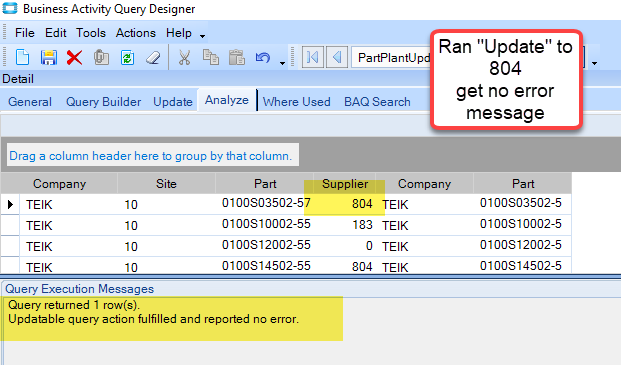Image resolution: width=621 pixels, height=365 pixels.
Task: Select row selector for part 0100S10002-55
Action: point(10,225)
